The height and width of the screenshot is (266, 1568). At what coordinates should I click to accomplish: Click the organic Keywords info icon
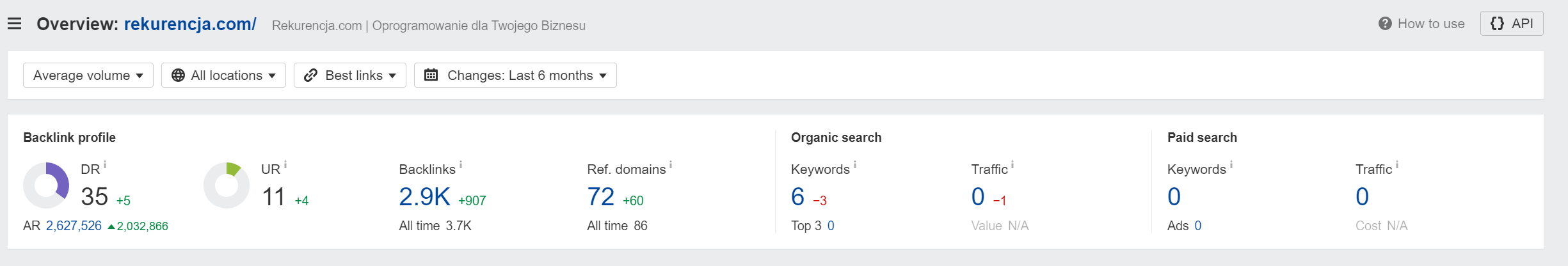pyautogui.click(x=855, y=165)
